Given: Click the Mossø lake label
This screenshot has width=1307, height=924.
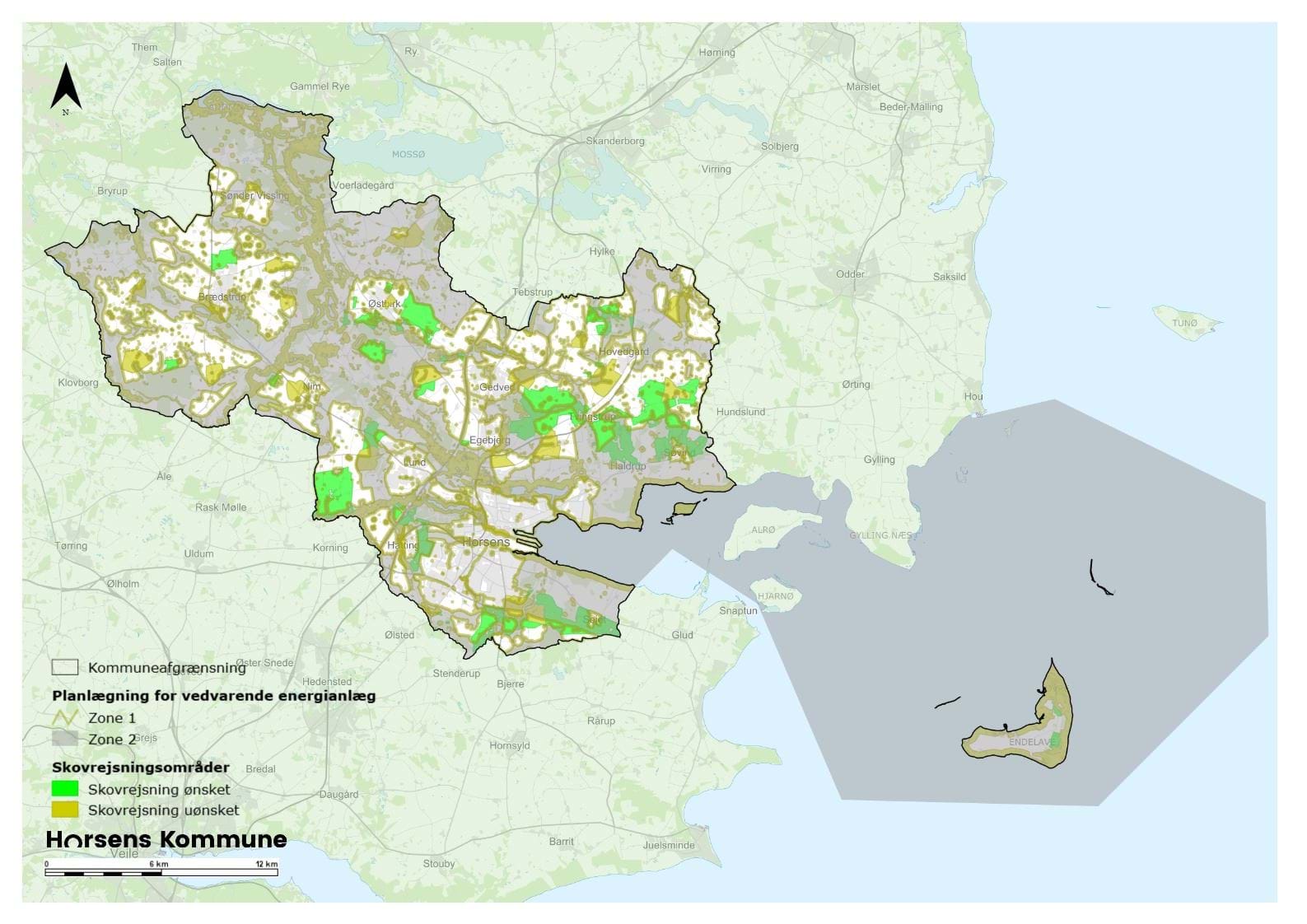Looking at the screenshot, I should point(408,154).
